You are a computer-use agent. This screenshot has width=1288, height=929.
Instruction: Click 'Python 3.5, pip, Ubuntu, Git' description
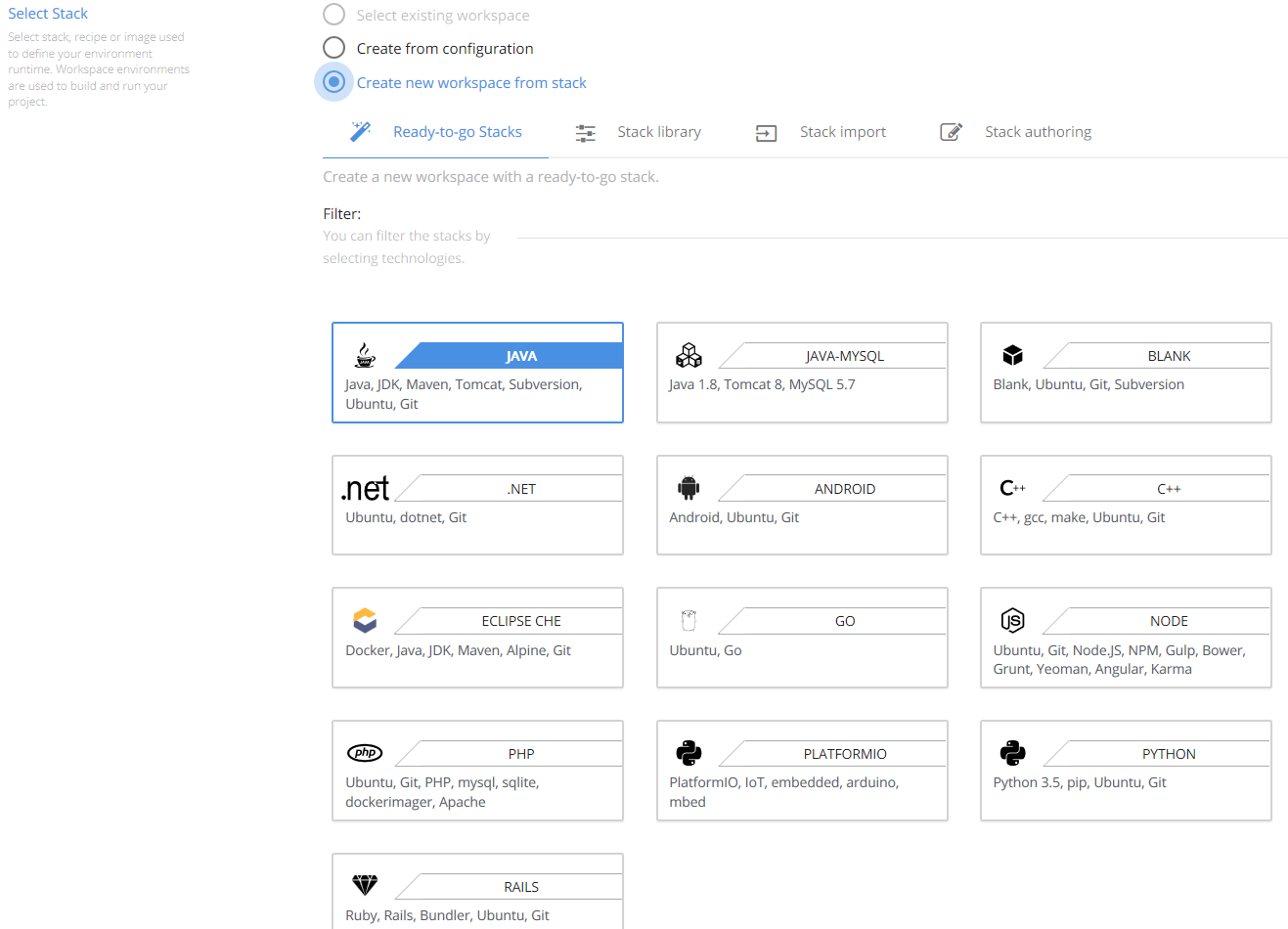pyautogui.click(x=1080, y=782)
